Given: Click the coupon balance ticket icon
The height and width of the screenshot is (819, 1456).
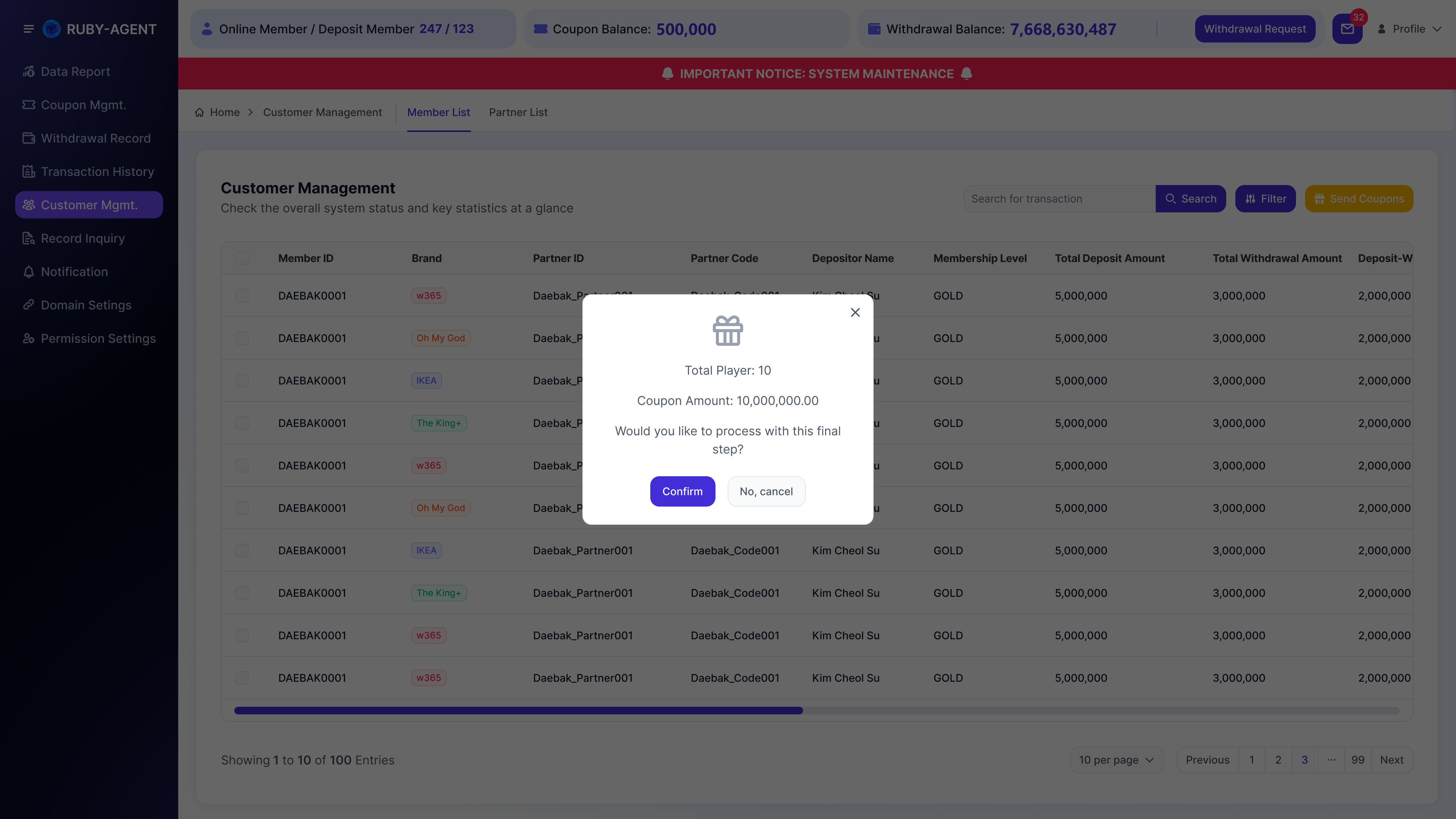Looking at the screenshot, I should (541, 29).
